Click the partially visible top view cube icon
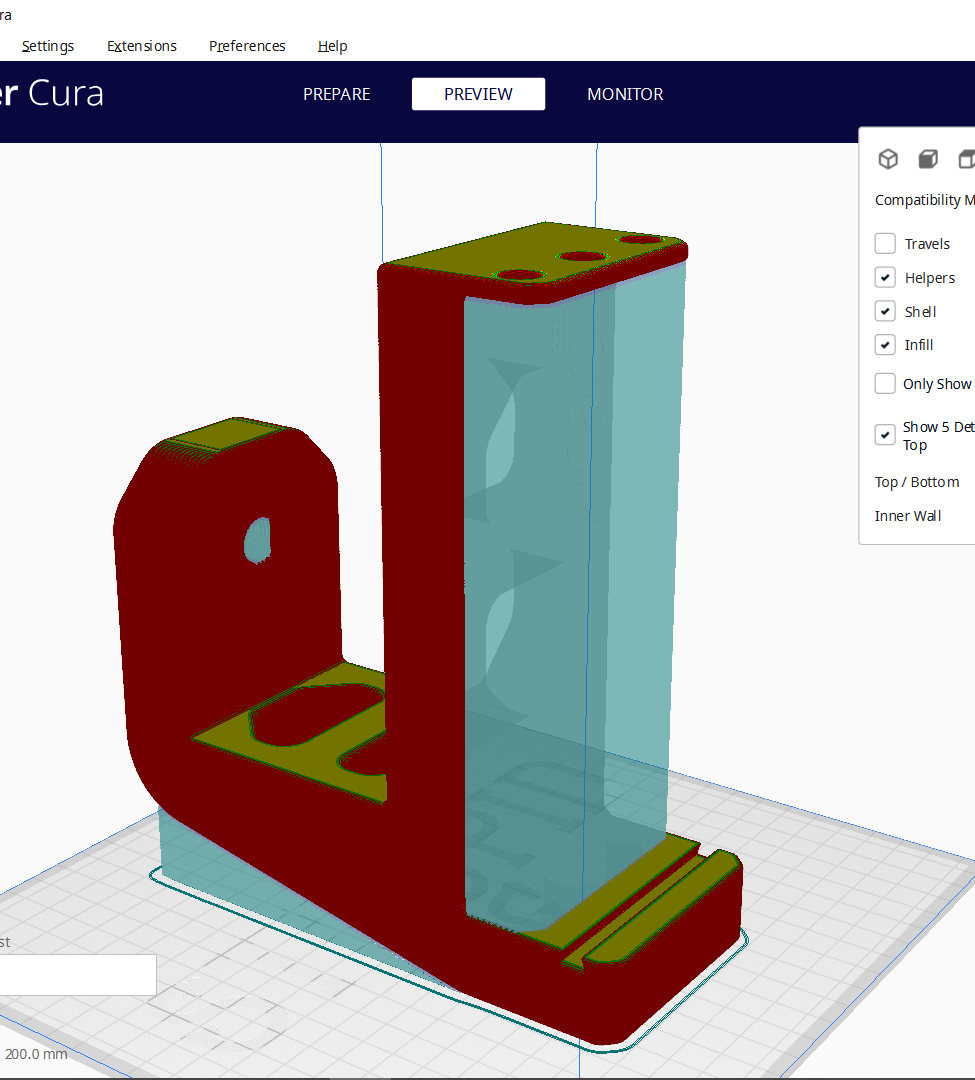 tap(967, 159)
